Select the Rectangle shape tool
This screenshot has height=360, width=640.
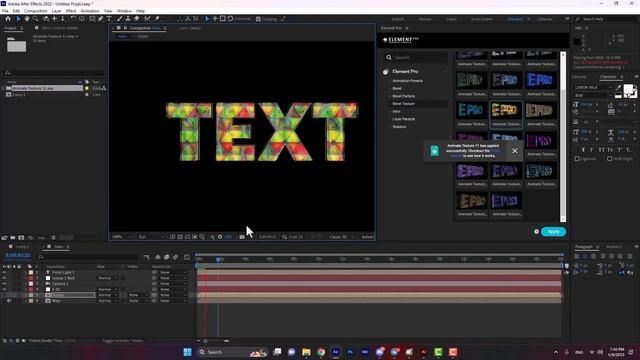92,19
